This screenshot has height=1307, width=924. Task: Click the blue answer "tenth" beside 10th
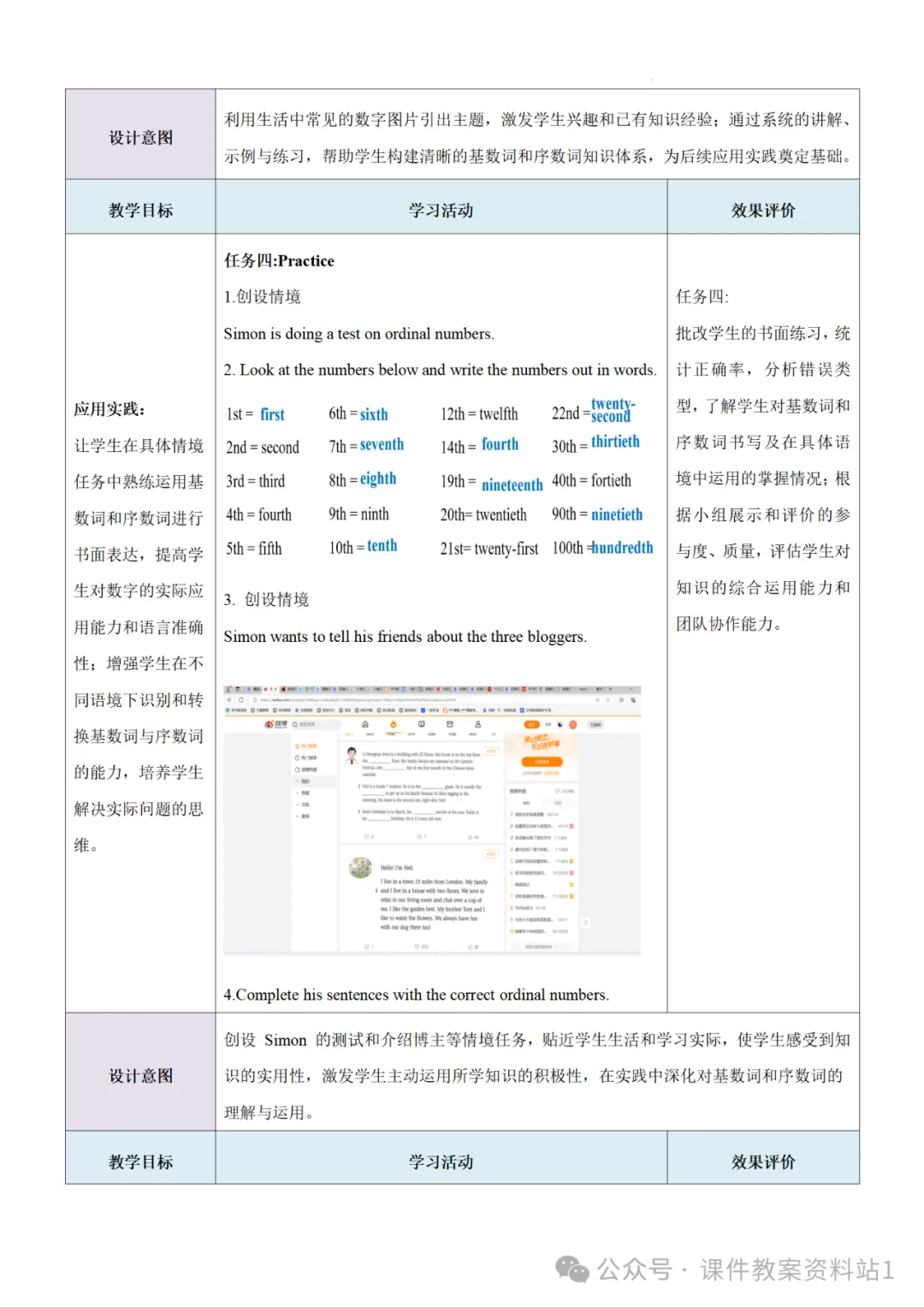tap(382, 546)
